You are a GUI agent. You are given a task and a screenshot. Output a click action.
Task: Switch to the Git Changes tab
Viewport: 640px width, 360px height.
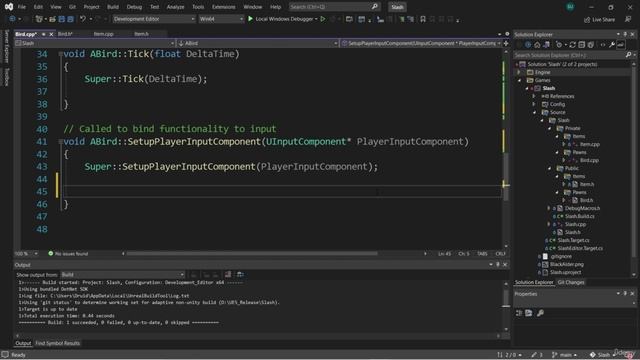click(x=571, y=282)
